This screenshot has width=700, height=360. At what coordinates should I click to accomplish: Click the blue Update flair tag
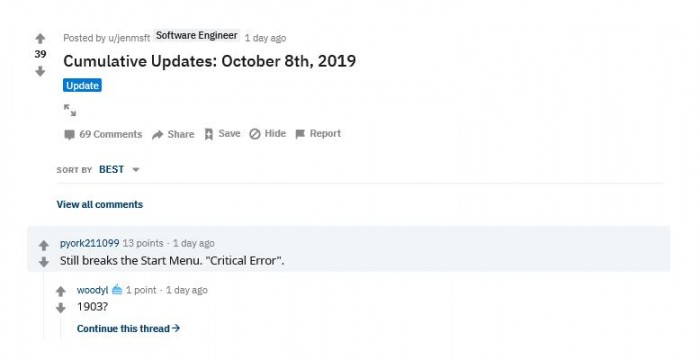pos(82,85)
